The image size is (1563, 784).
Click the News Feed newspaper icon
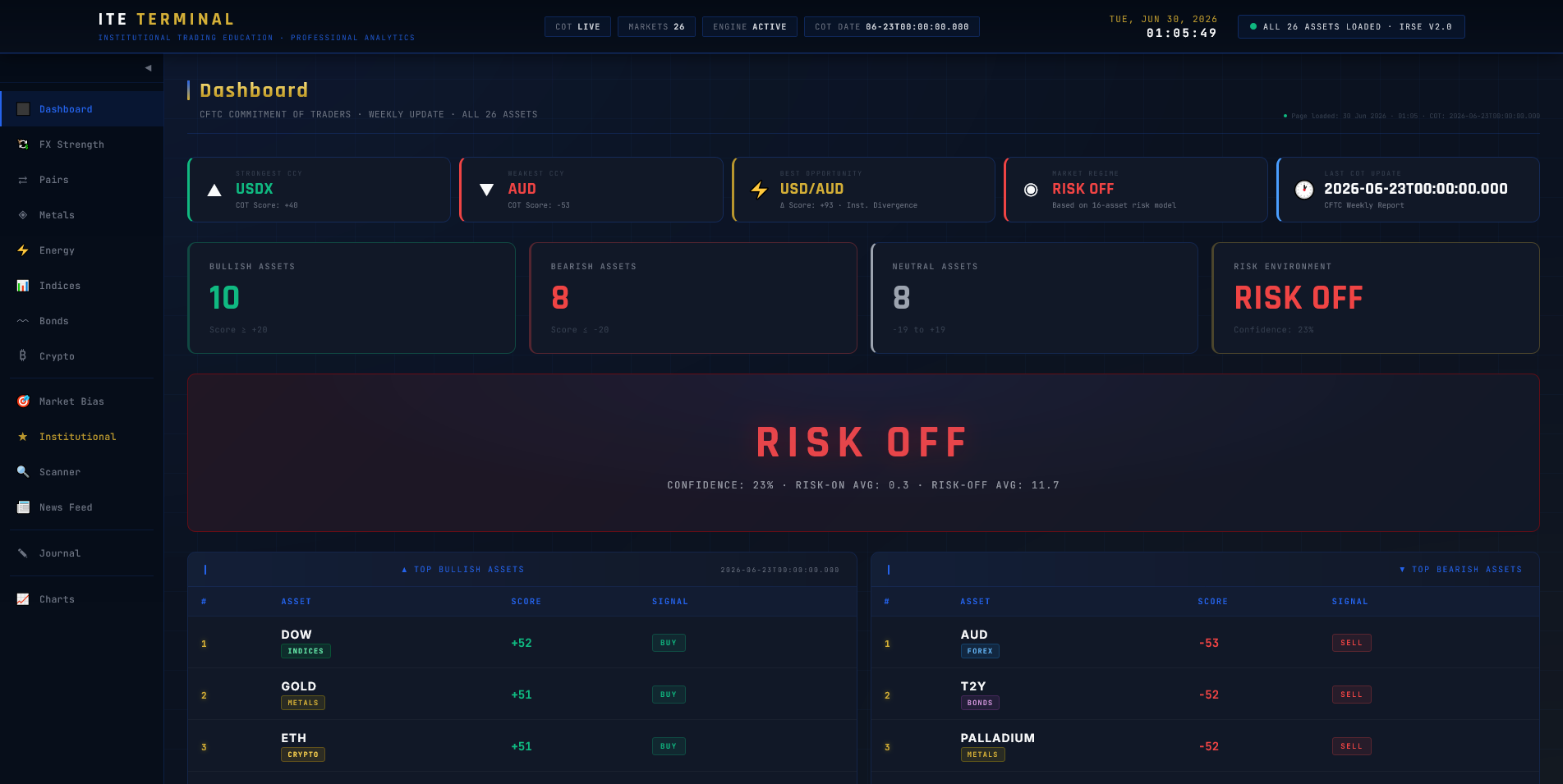(x=23, y=507)
